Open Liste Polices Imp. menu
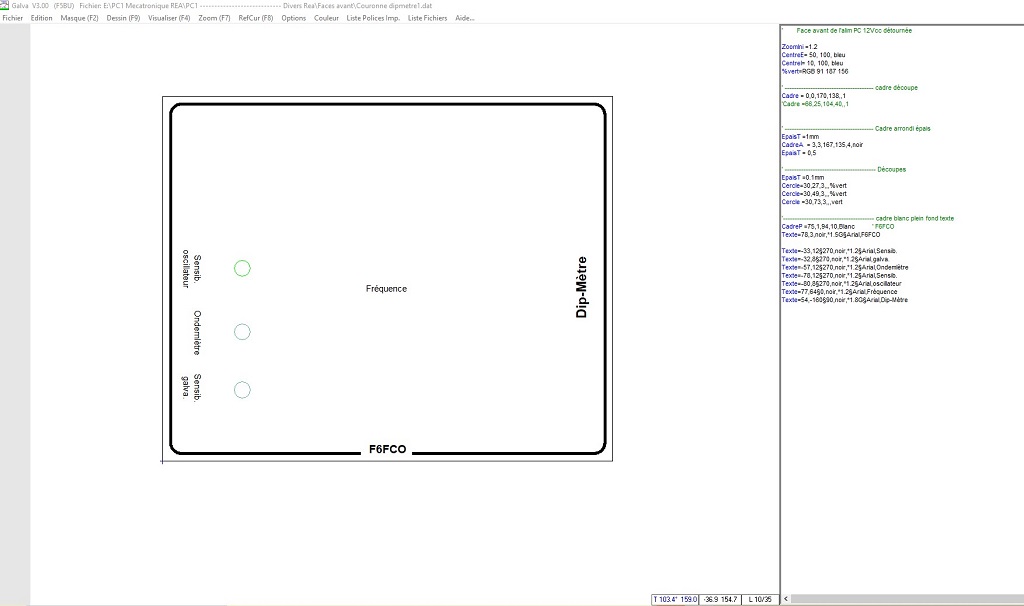Image resolution: width=1024 pixels, height=606 pixels. 373,18
